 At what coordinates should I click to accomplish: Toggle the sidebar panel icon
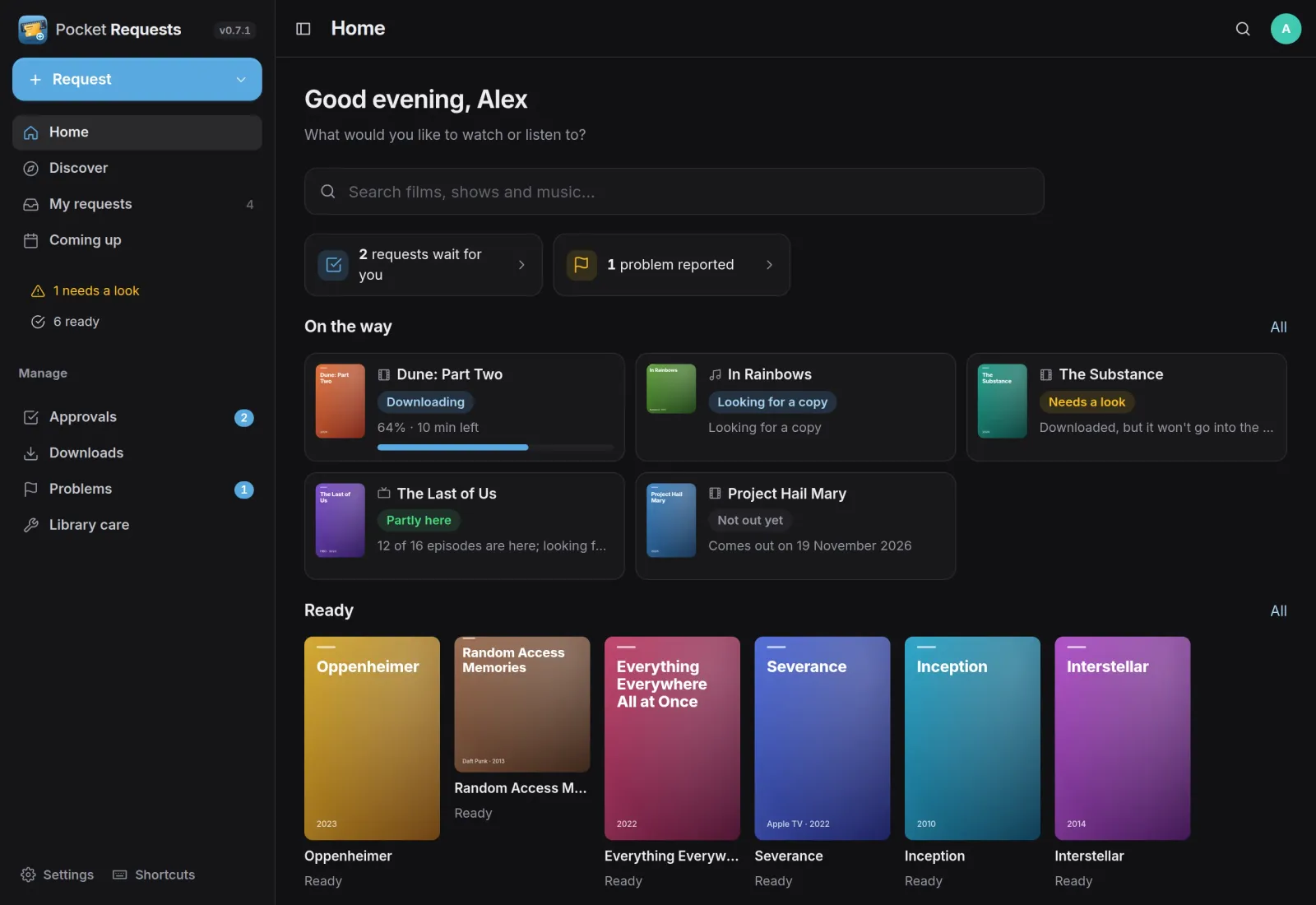[304, 29]
